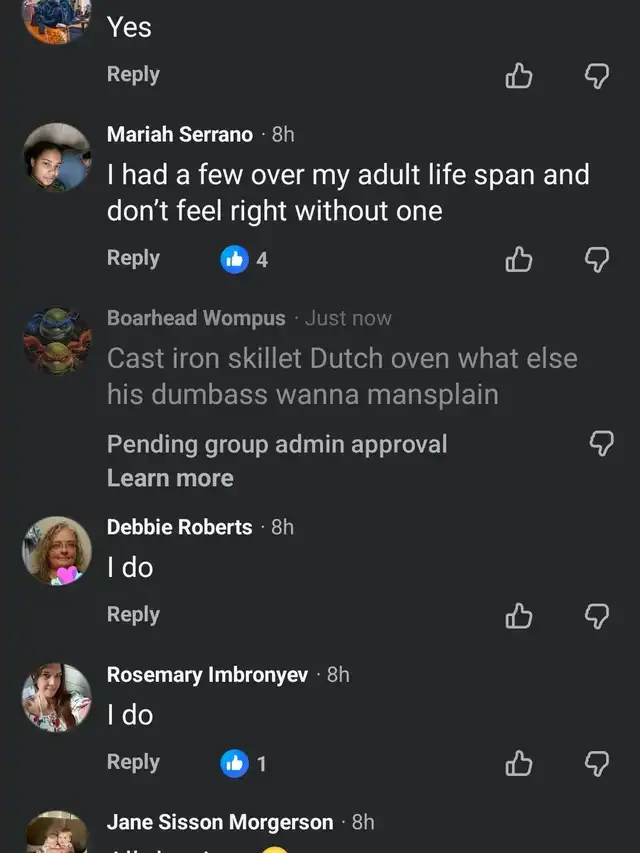Thumbs down Debbie Roberts' comment

point(597,616)
